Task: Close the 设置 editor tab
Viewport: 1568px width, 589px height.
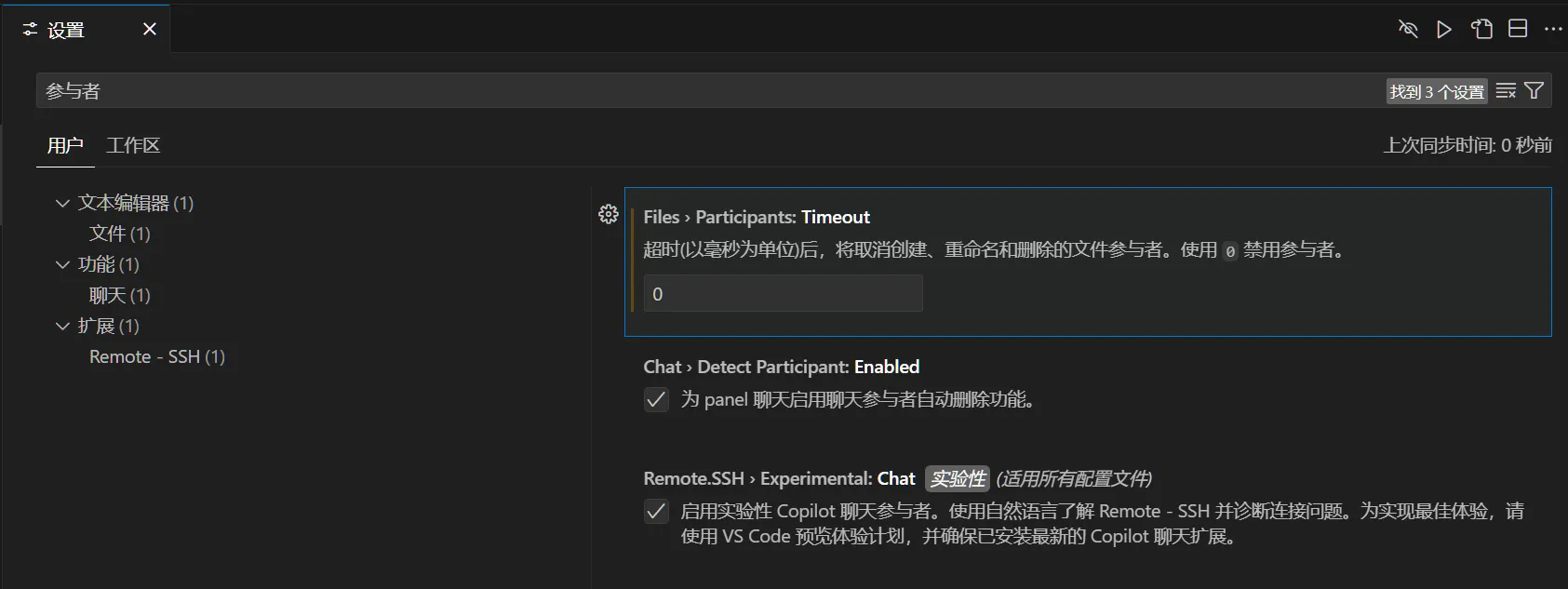Action: pos(149,30)
